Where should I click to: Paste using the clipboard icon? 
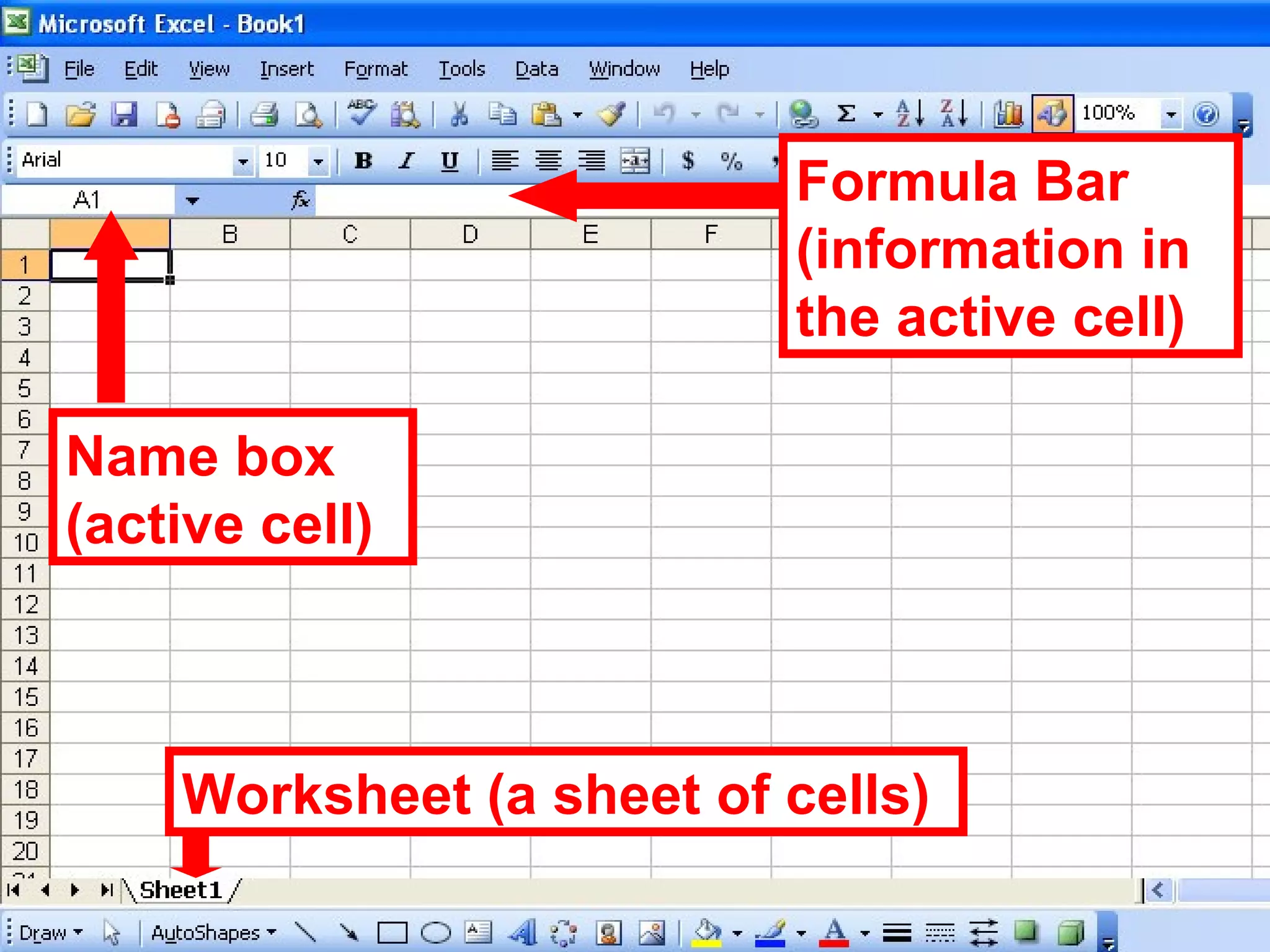click(x=546, y=115)
